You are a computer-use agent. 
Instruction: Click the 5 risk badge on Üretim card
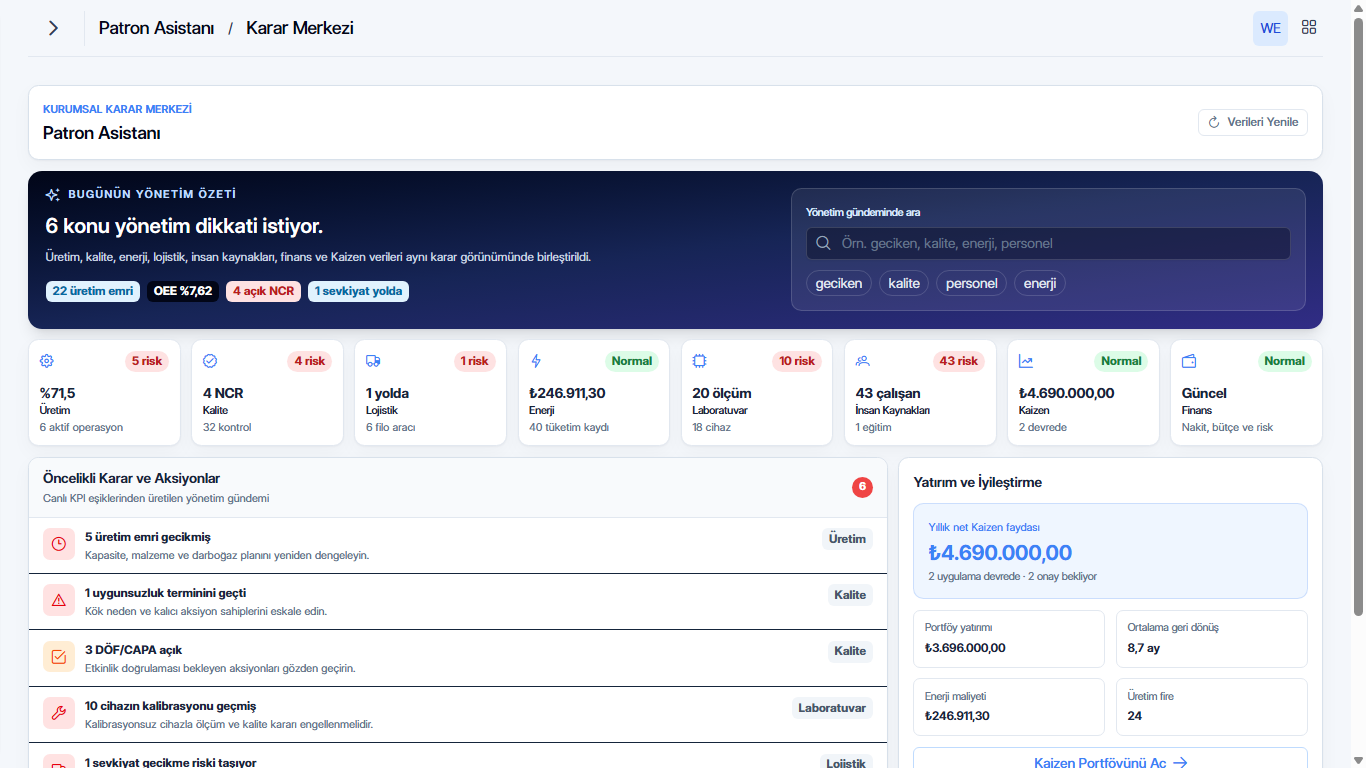coord(147,361)
